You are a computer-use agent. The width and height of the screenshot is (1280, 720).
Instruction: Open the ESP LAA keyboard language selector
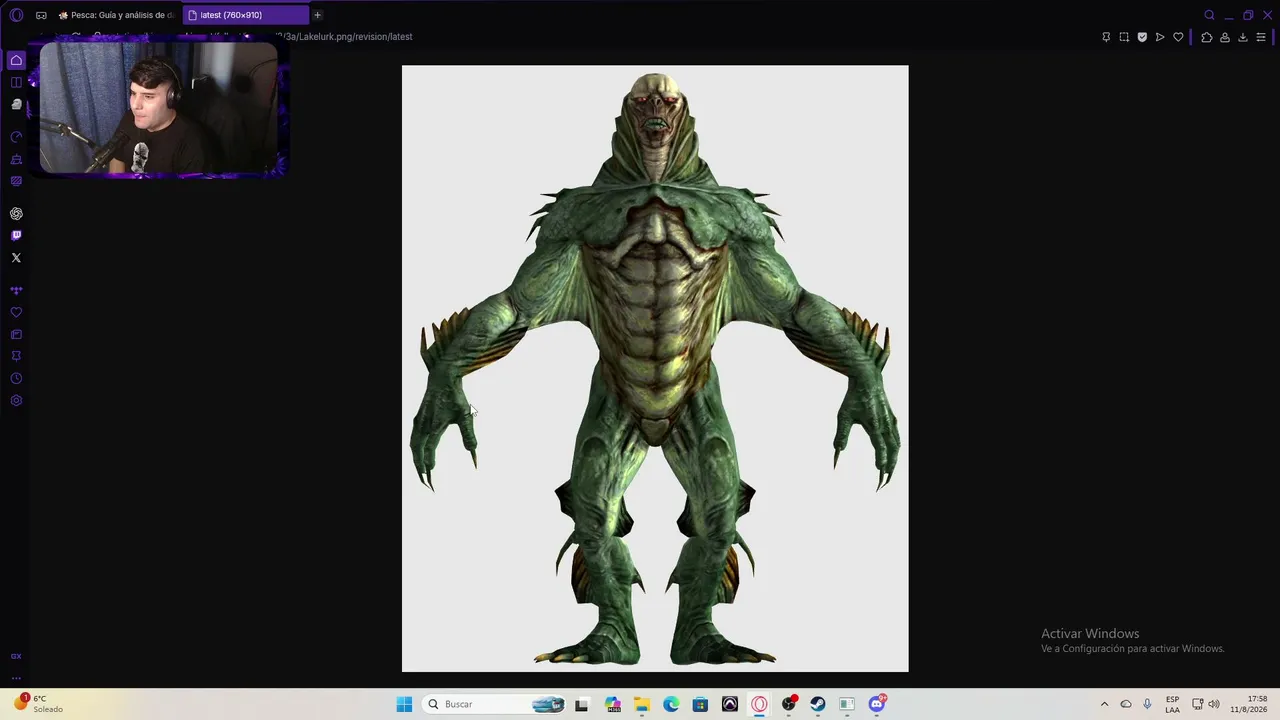tap(1172, 704)
